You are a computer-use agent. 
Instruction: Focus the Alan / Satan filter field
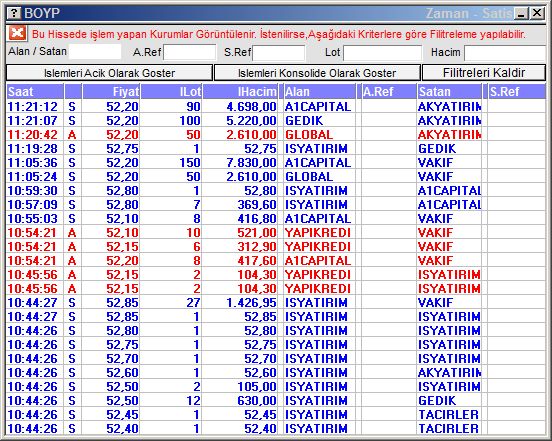tap(95, 52)
